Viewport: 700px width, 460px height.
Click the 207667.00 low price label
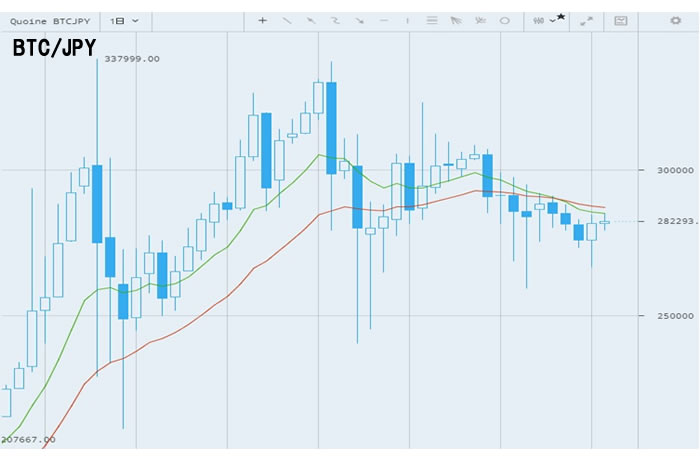click(28, 439)
